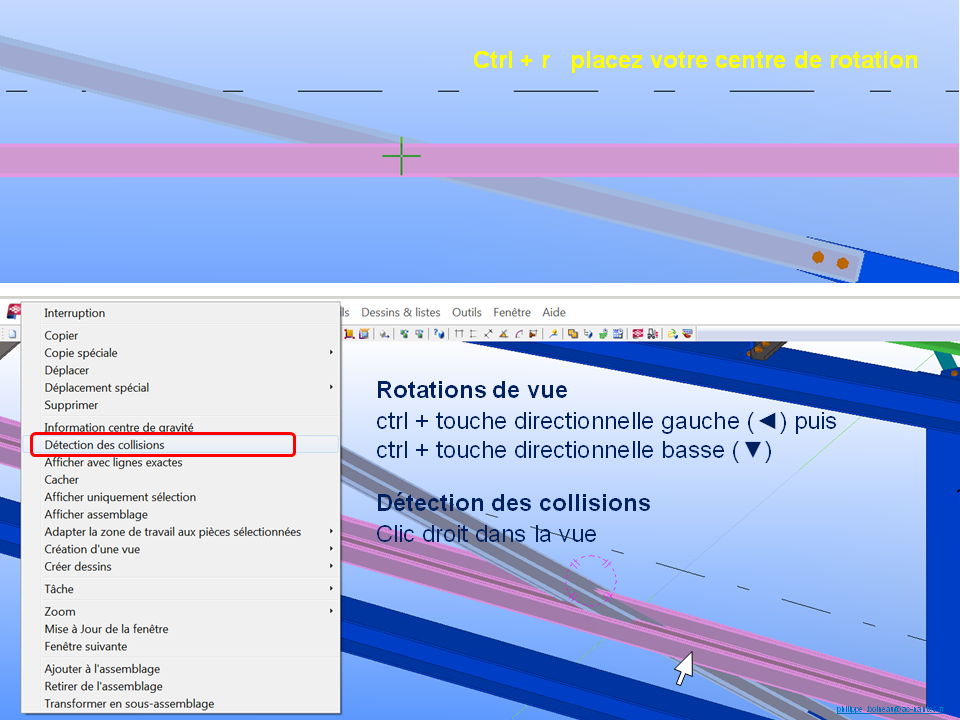The width and height of the screenshot is (960, 720).
Task: Click the blue table grid toolbar icon
Action: point(618,334)
